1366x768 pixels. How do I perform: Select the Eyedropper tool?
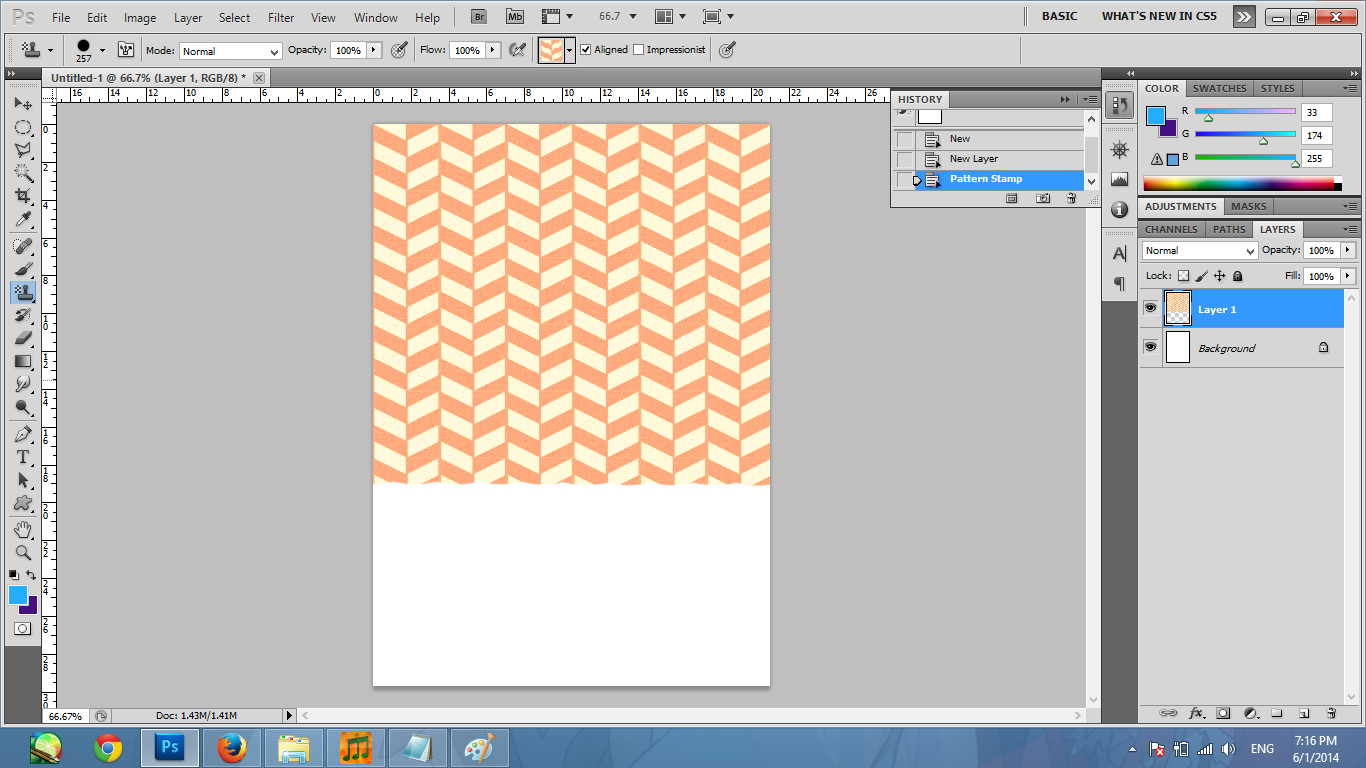(x=22, y=220)
